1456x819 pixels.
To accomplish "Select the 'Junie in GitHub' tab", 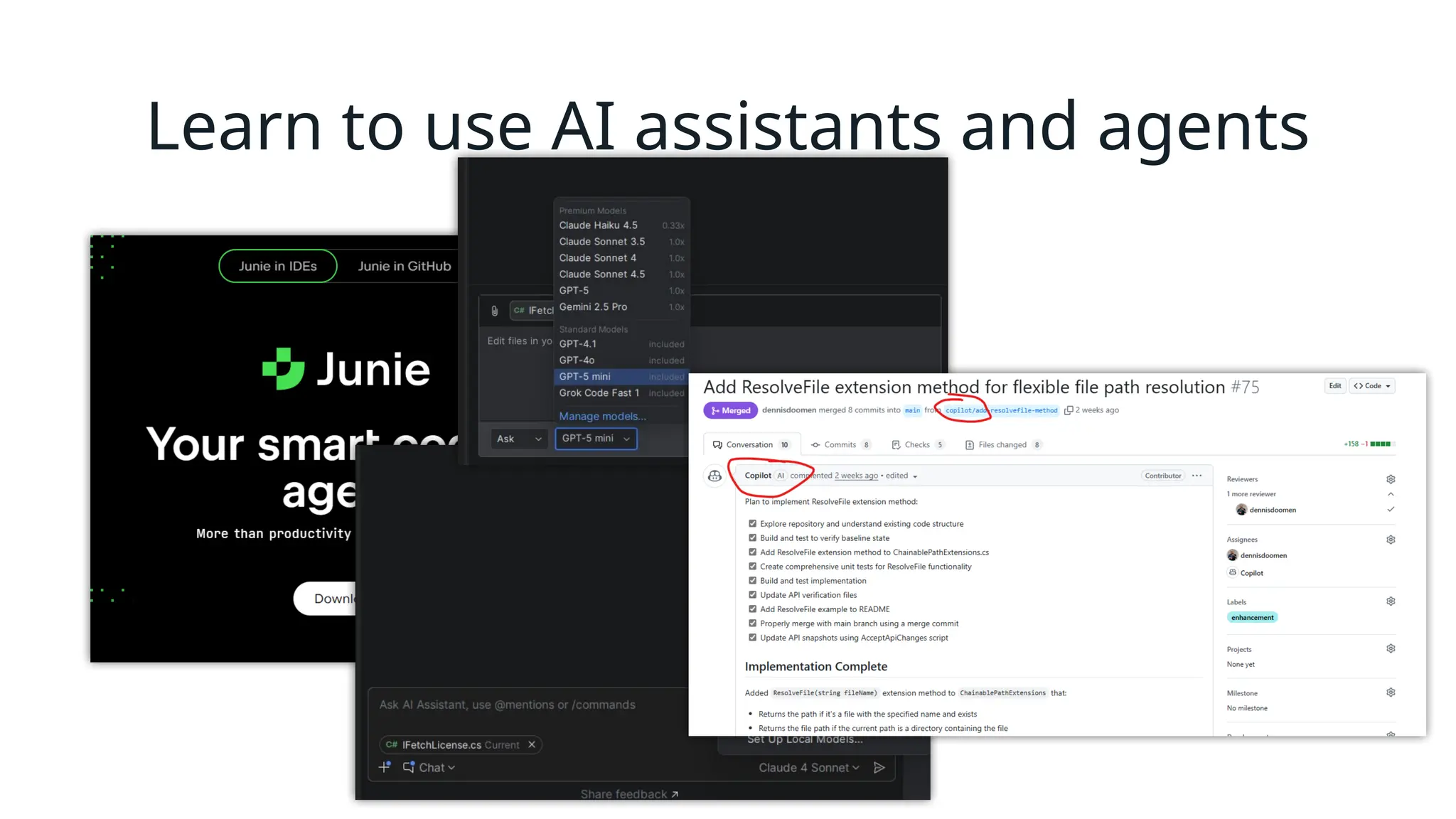I will pos(405,266).
